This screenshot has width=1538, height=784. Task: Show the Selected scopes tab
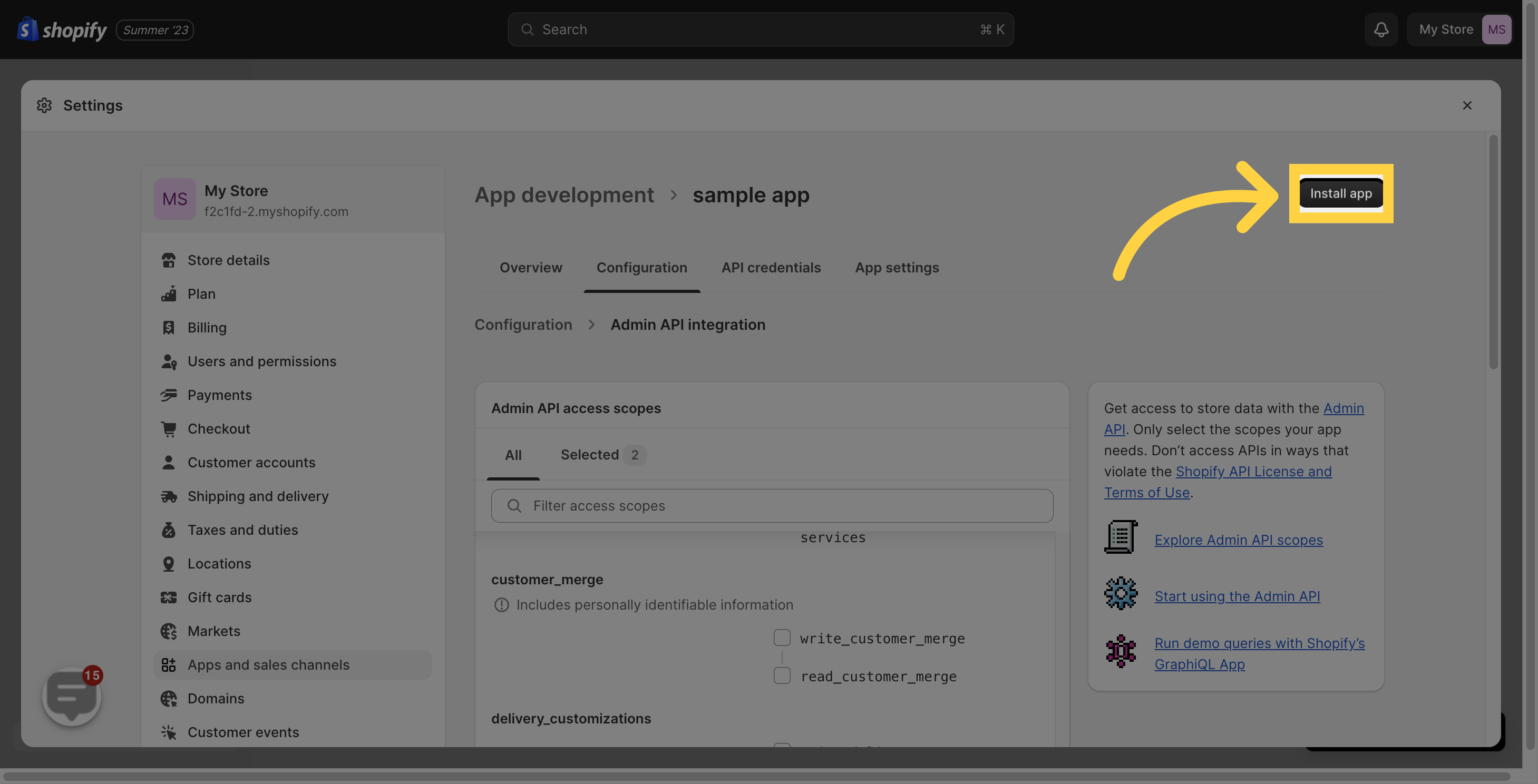tap(603, 455)
